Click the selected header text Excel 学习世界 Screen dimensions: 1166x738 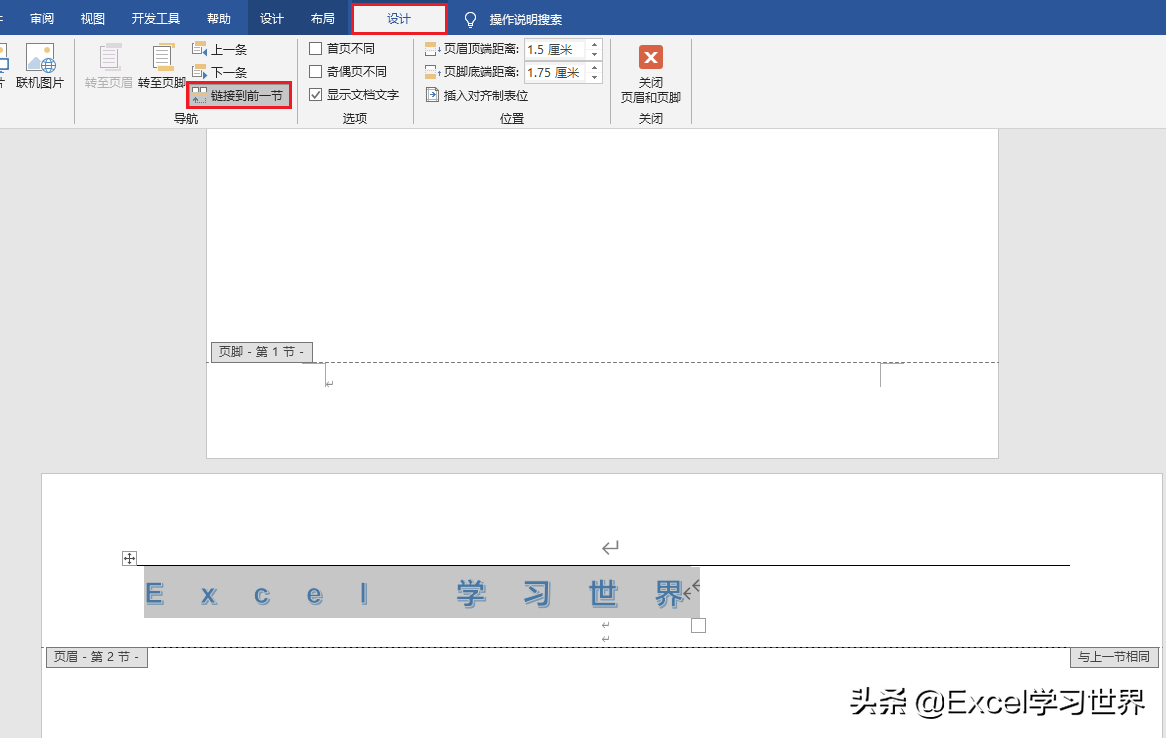click(x=422, y=593)
